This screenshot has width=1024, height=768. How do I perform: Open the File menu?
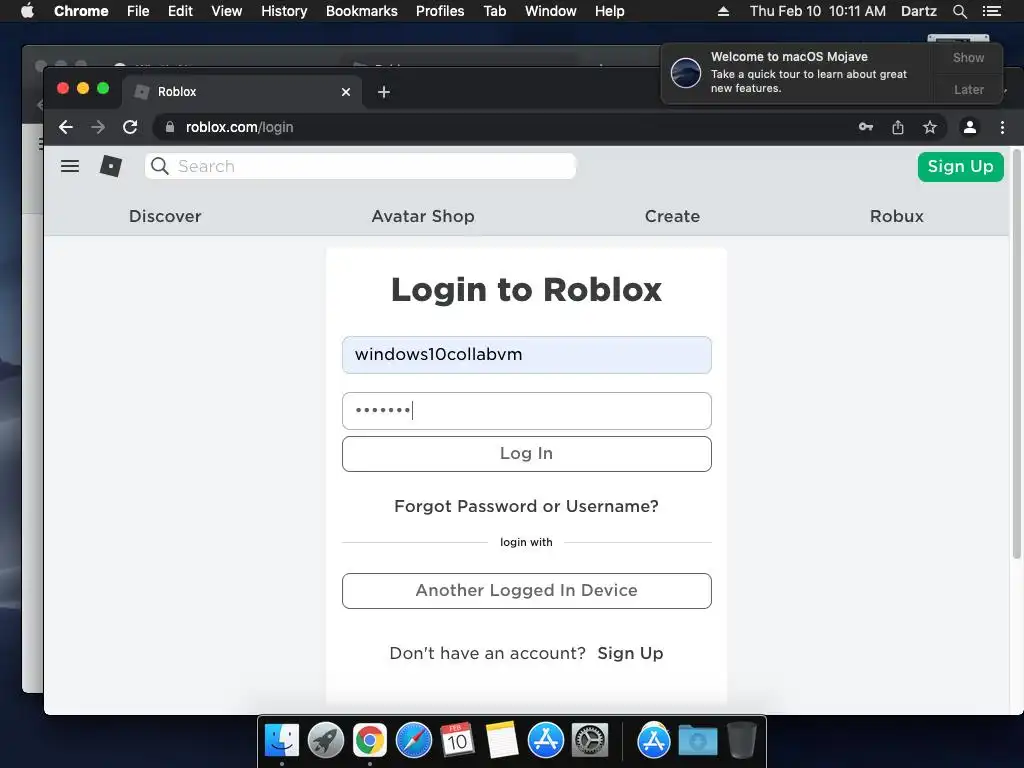pyautogui.click(x=138, y=11)
